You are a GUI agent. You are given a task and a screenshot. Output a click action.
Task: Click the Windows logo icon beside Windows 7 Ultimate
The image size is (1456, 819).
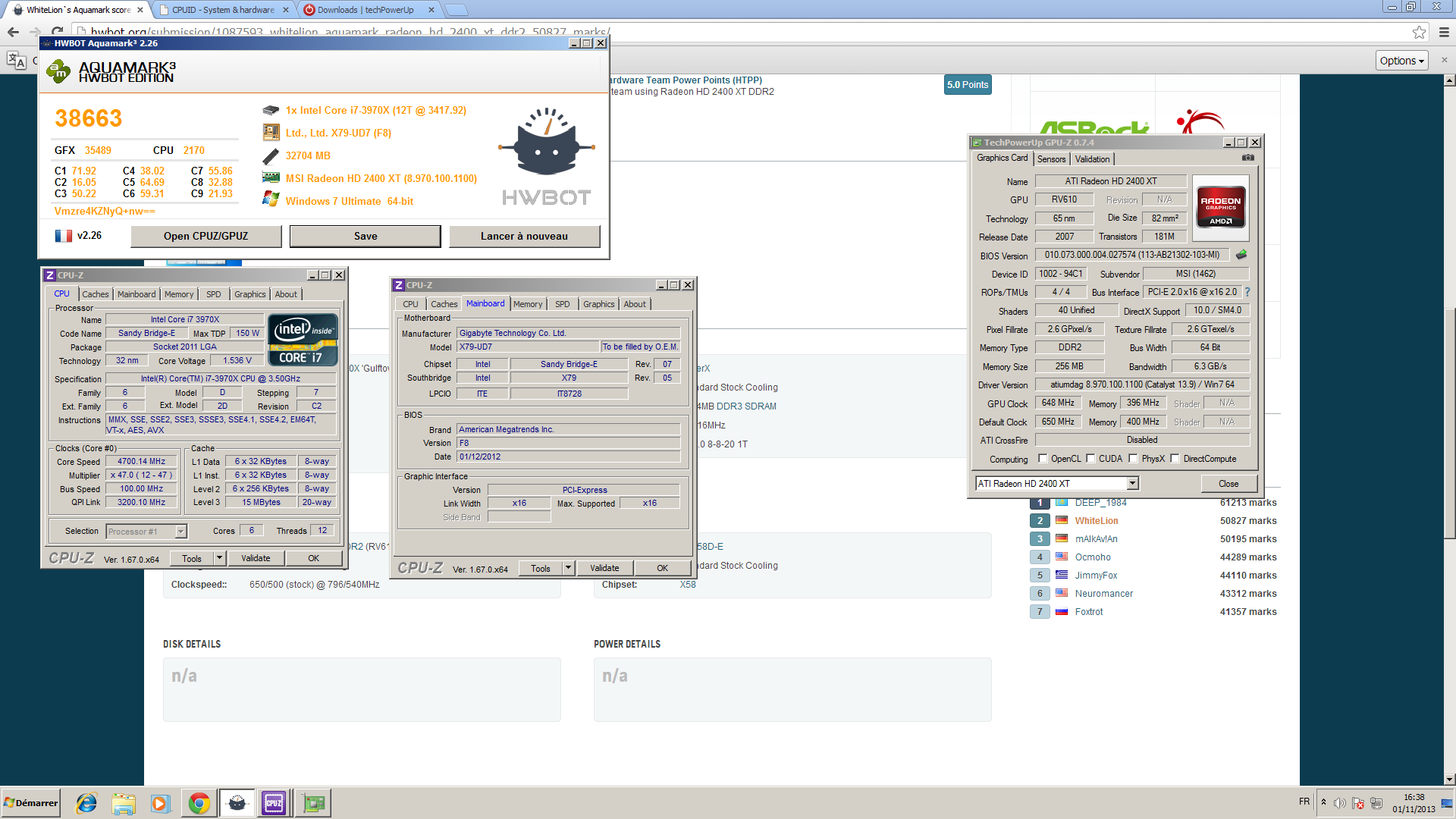click(x=271, y=199)
